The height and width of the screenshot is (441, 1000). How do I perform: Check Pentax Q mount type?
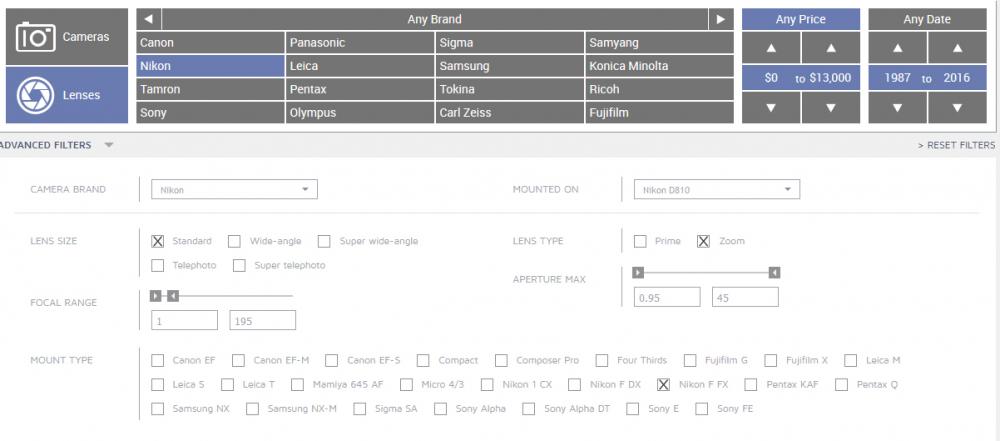coord(841,385)
